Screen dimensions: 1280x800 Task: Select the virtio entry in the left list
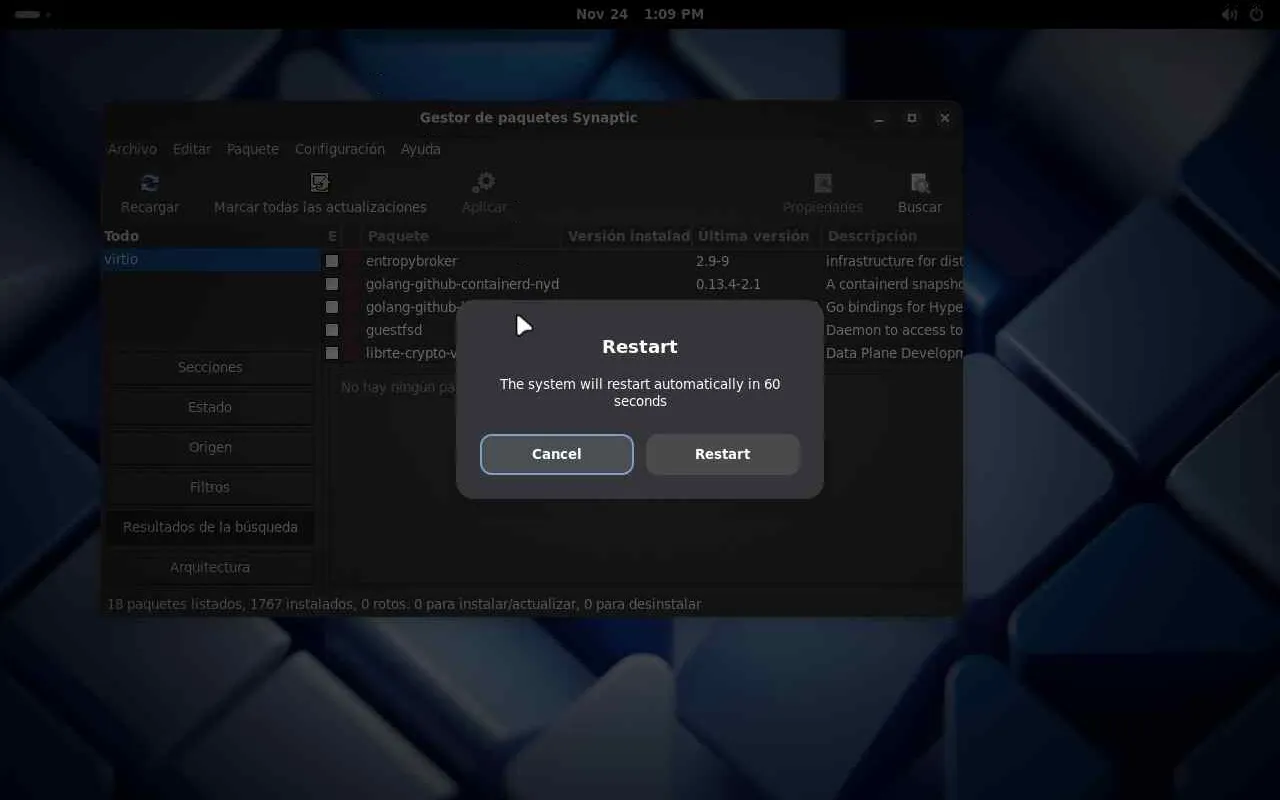[211, 259]
